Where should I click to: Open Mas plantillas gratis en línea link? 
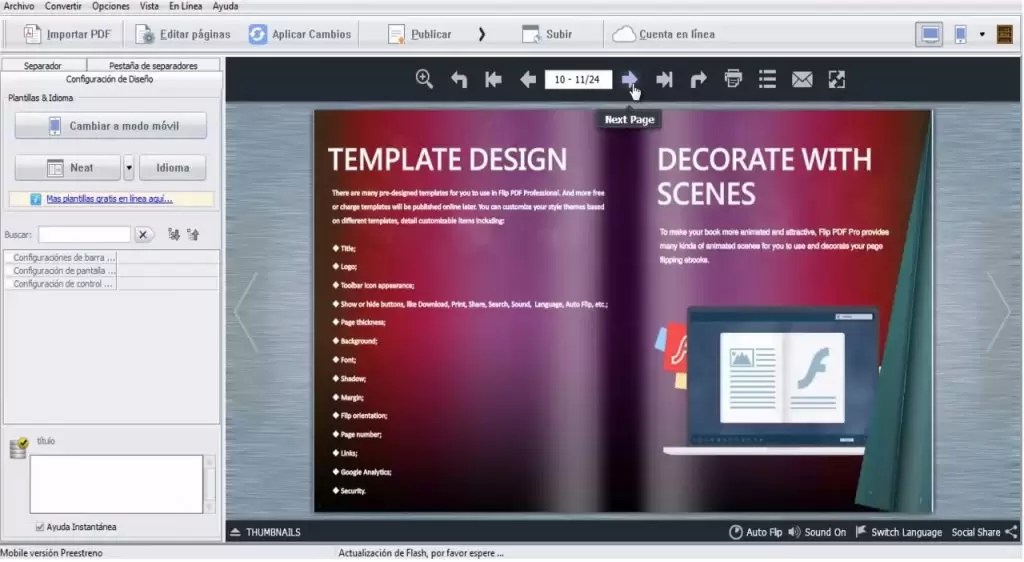click(109, 198)
